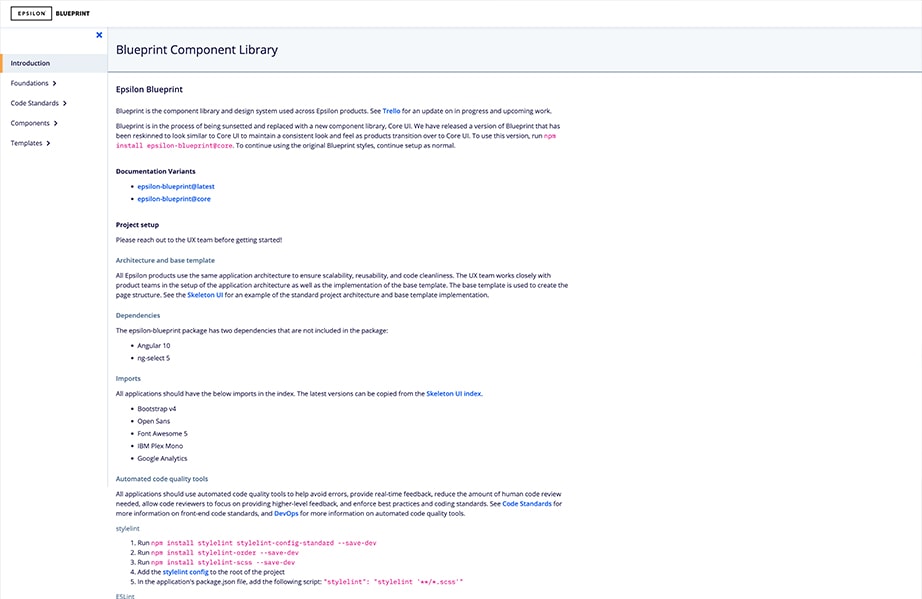Click the Blueprint Component Library heading
Screen dimensions: 922x599
pos(196,50)
